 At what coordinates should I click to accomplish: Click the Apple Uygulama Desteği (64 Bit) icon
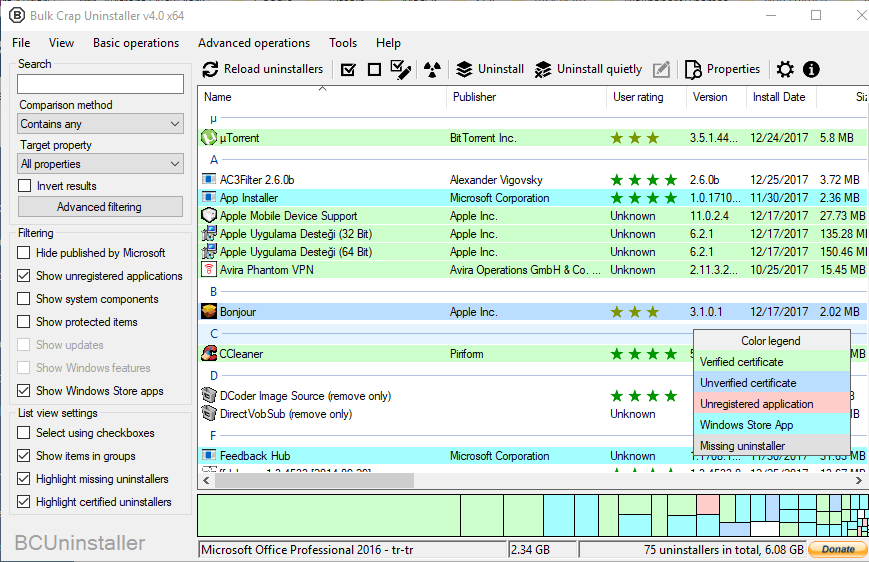pyautogui.click(x=209, y=251)
